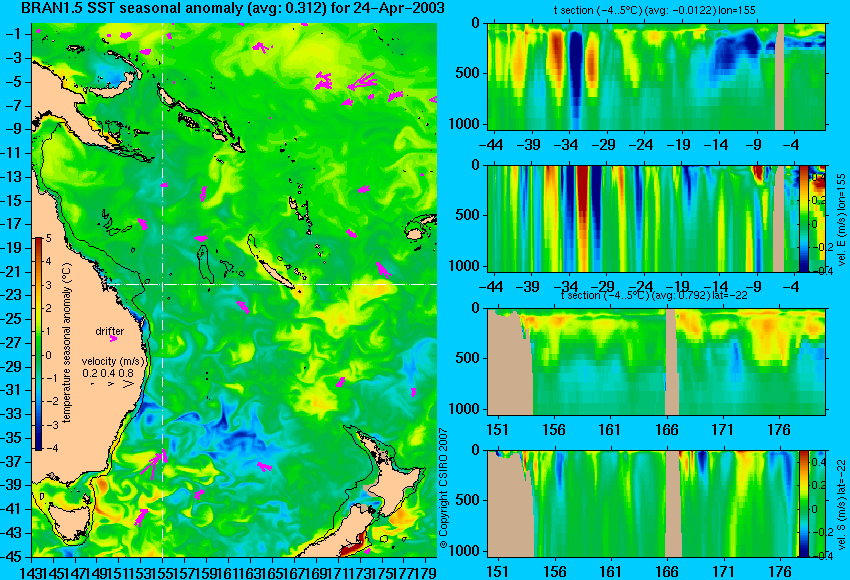This screenshot has width=850, height=580.
Task: Click the 'drifter' legend label
Action: [110, 331]
